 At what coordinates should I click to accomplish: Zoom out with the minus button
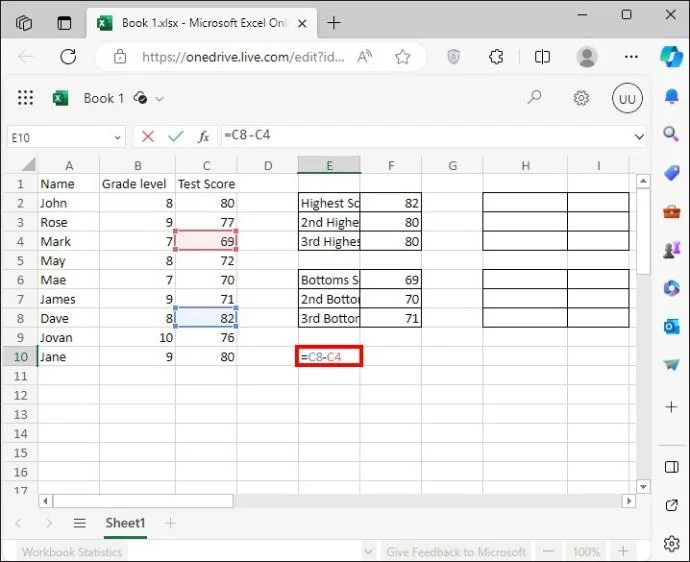pyautogui.click(x=549, y=551)
